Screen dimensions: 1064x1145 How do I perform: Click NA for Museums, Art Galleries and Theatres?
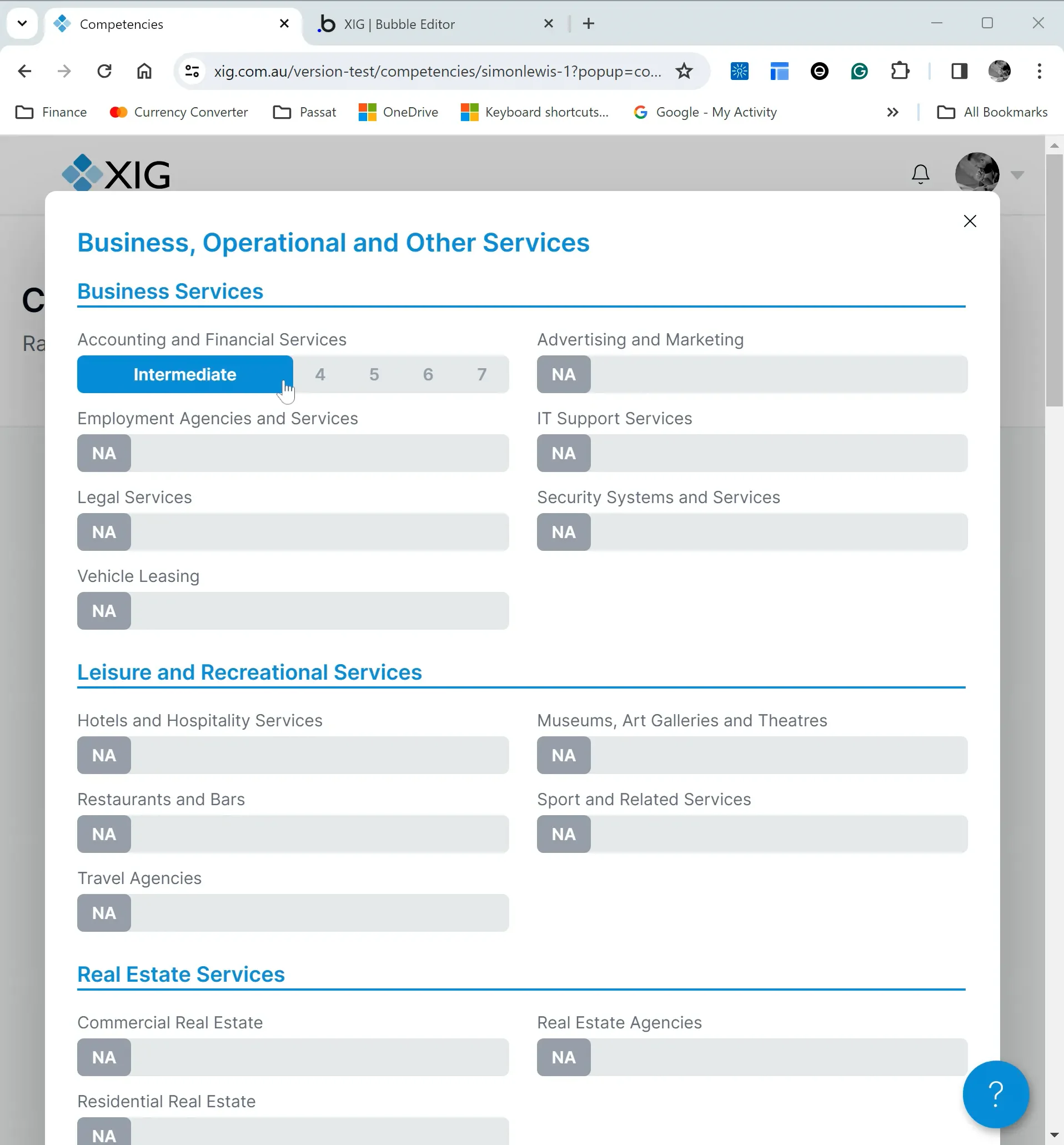pyautogui.click(x=564, y=755)
